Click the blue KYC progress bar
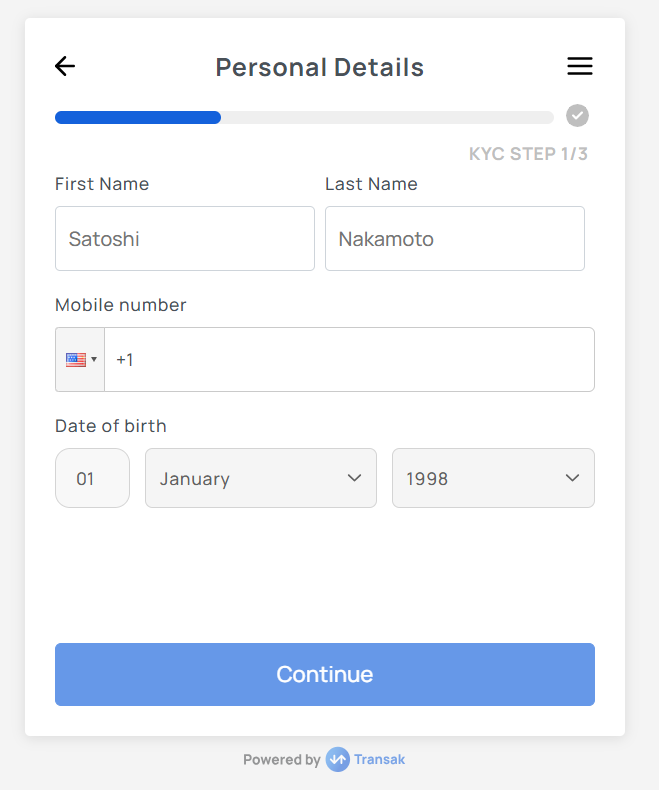This screenshot has height=790, width=659. 138,117
